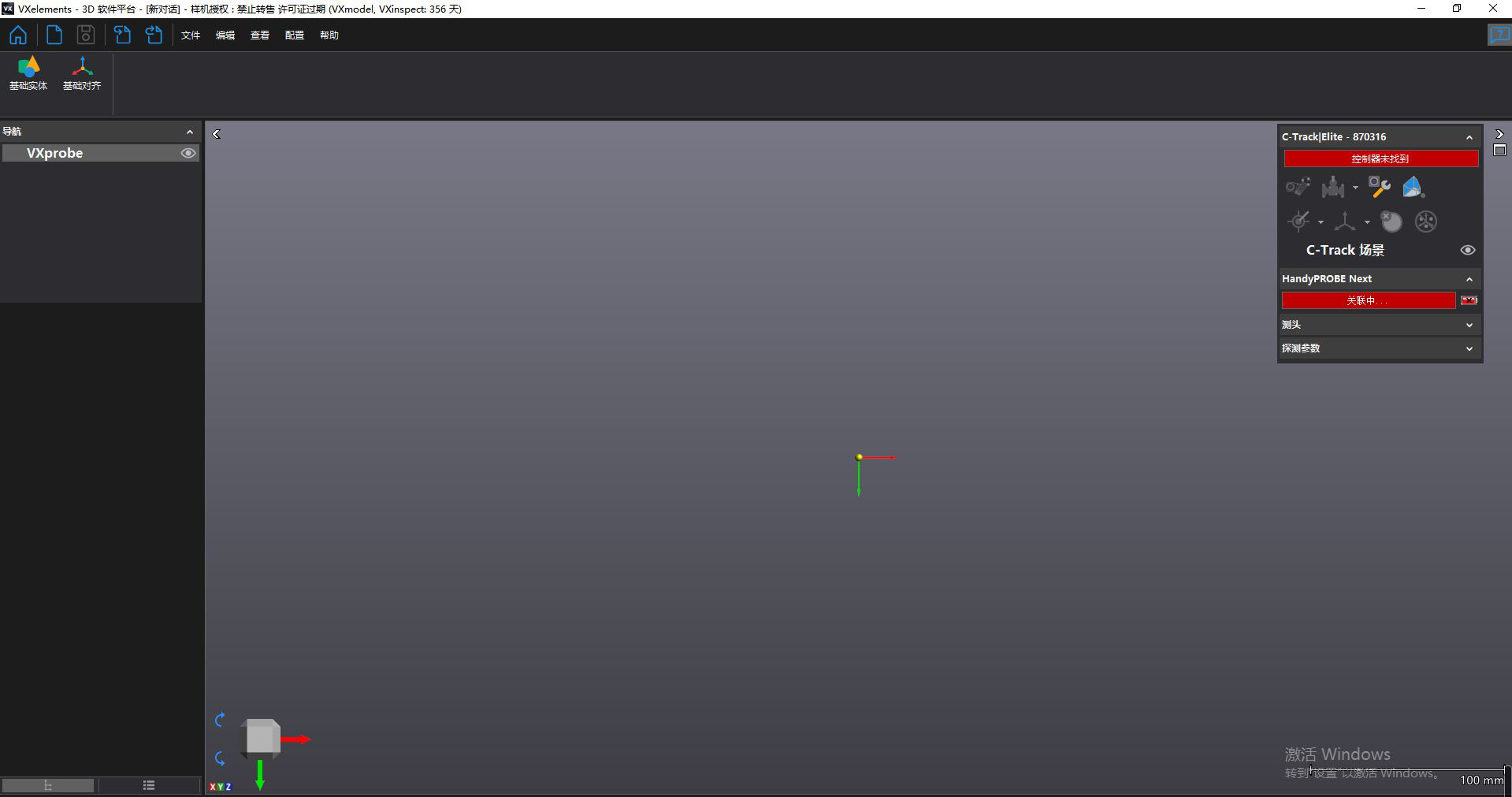The height and width of the screenshot is (797, 1512).
Task: Switch to the list view tab in navigation panel
Action: tap(149, 785)
